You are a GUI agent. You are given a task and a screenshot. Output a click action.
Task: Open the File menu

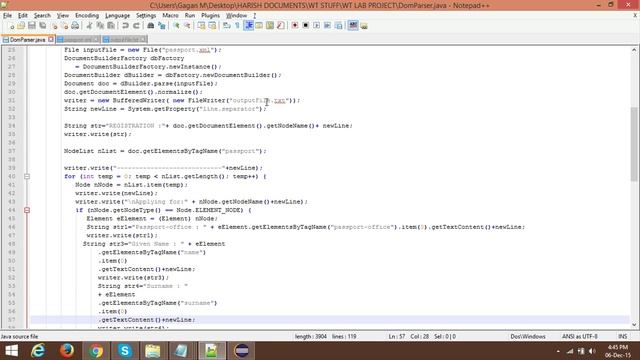pos(7,16)
